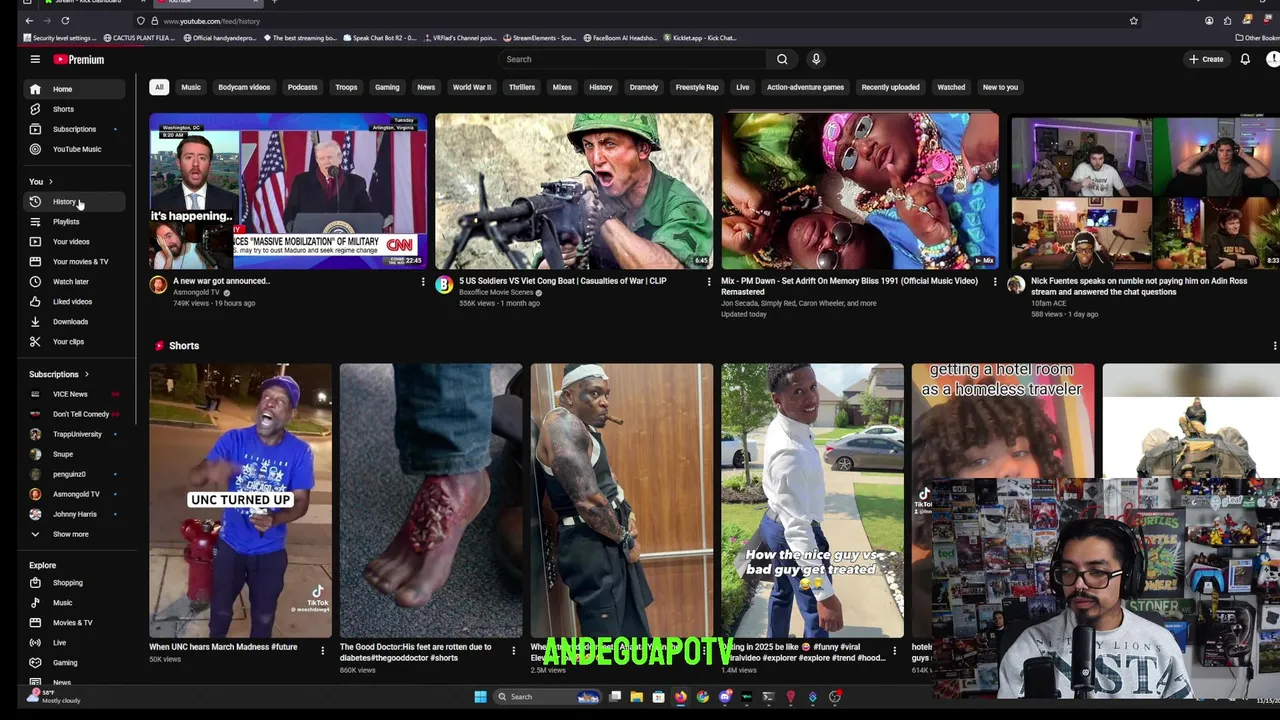Viewport: 1280px width, 720px height.
Task: Open Live under Explore section
Action: pyautogui.click(x=76, y=642)
